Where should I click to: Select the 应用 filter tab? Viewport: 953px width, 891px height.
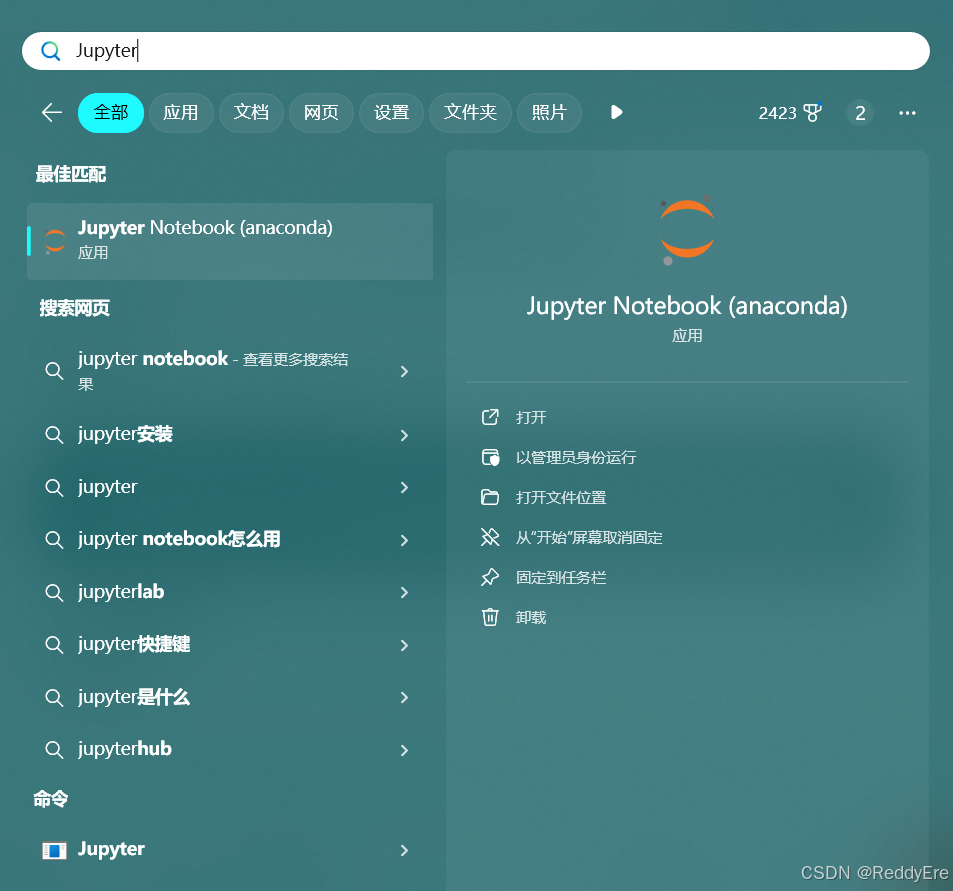pos(181,112)
